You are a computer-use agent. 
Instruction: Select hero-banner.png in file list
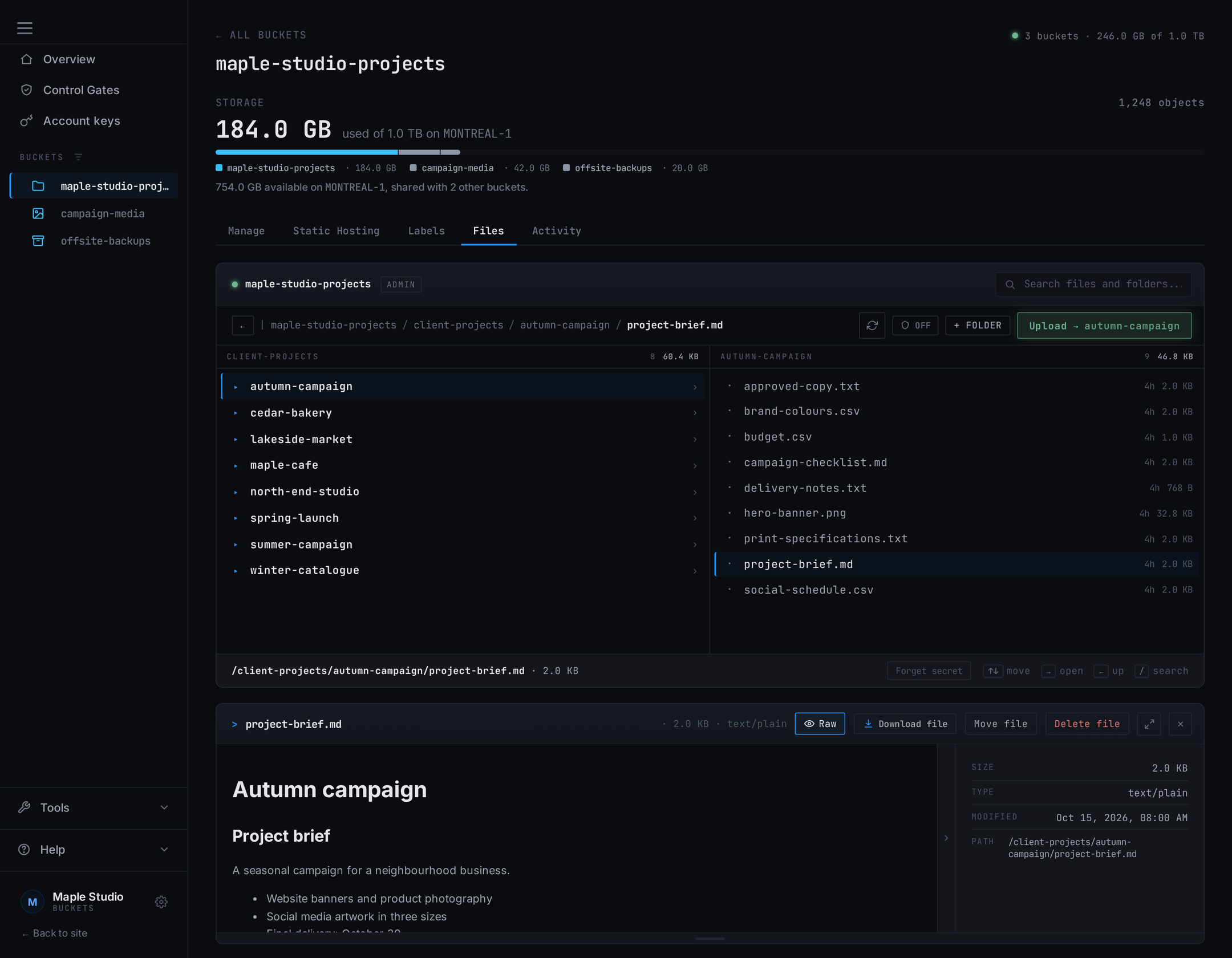pos(957,513)
